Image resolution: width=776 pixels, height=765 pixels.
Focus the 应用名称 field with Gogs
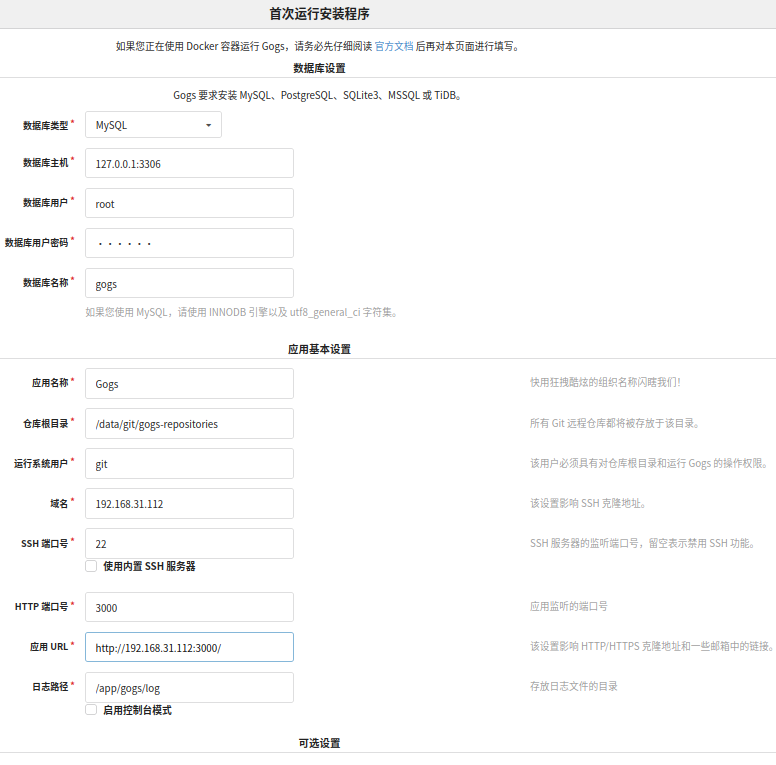click(190, 383)
